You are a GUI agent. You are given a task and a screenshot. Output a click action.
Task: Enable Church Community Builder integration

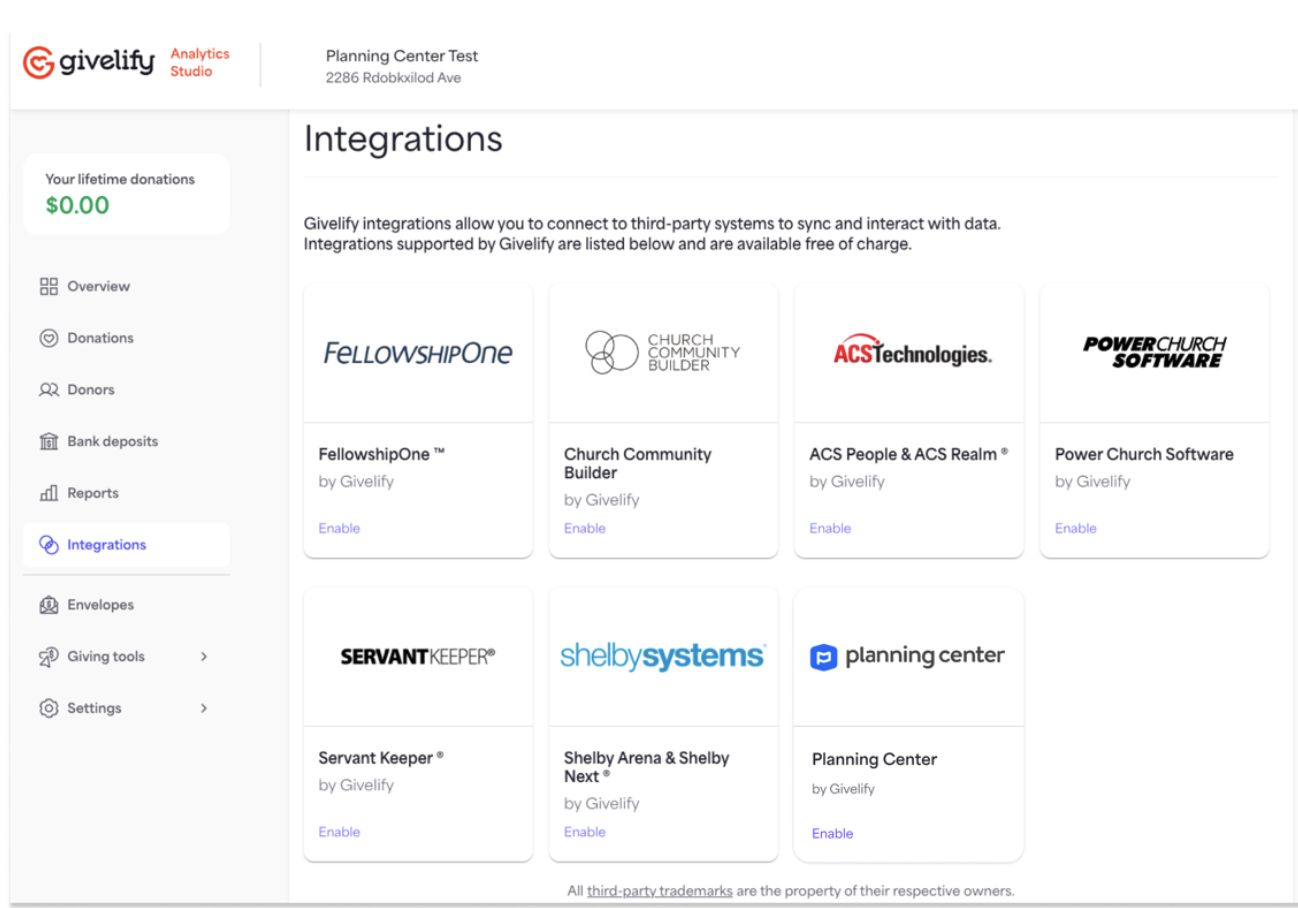585,528
